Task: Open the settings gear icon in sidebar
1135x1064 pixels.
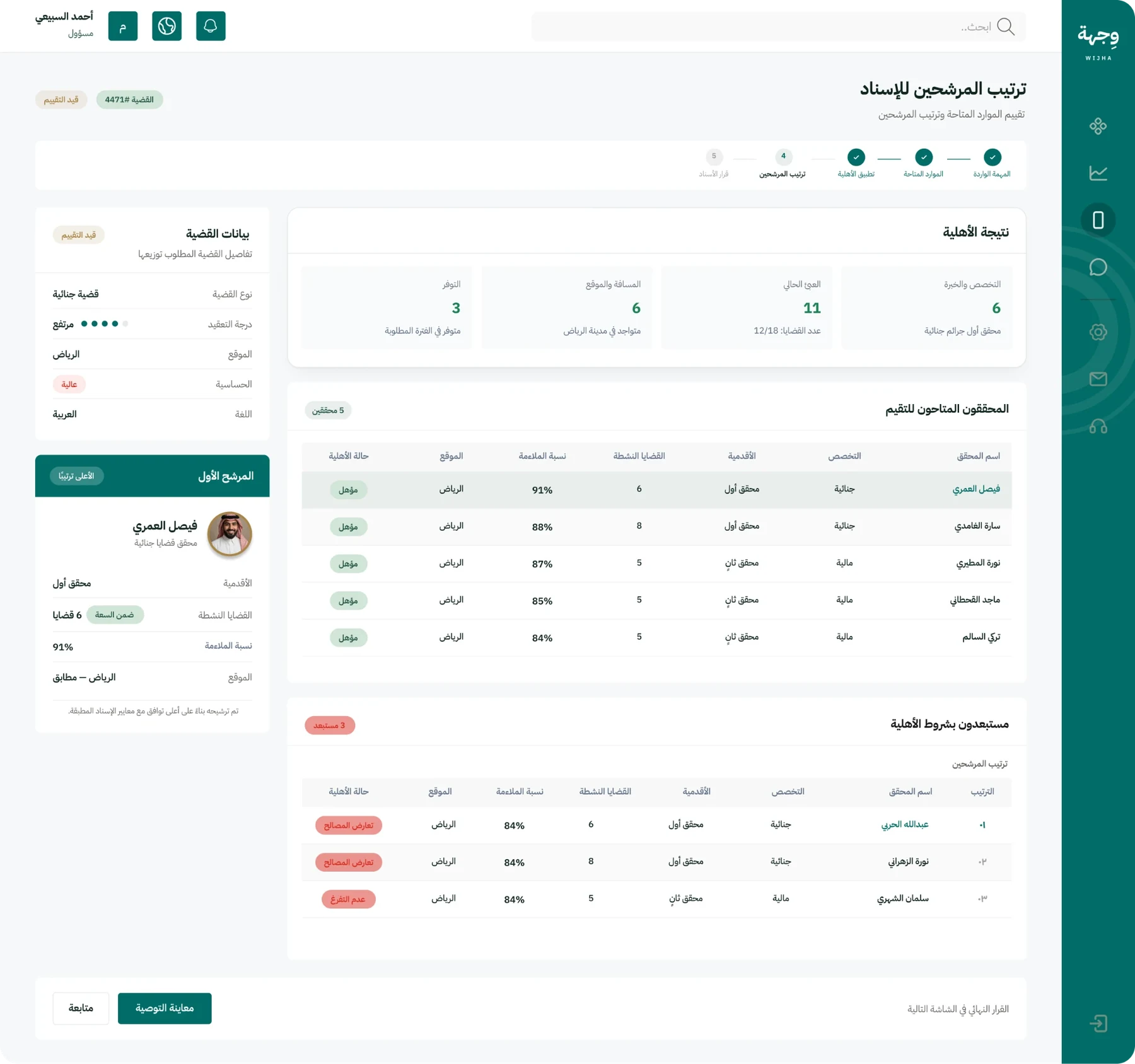Action: 1098,332
